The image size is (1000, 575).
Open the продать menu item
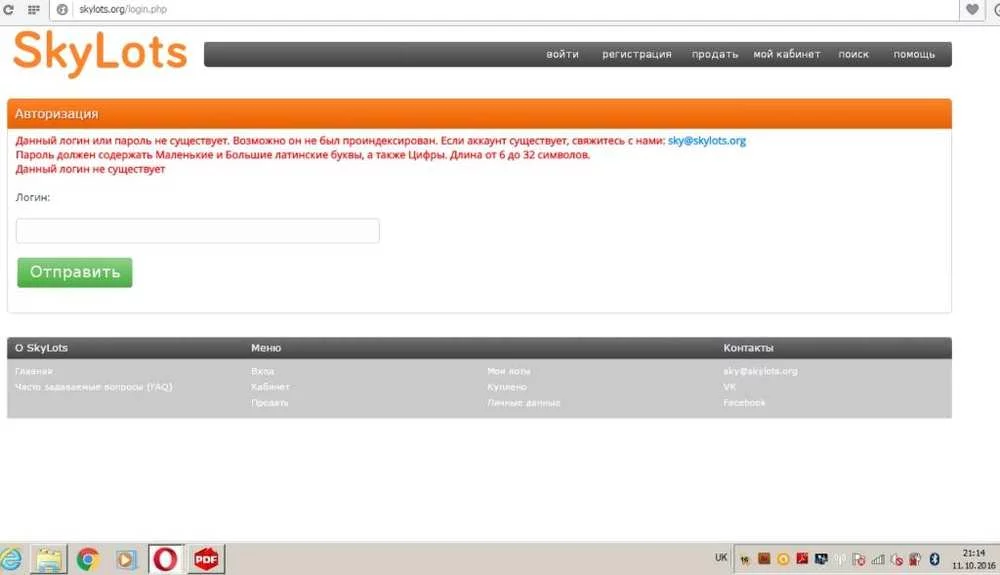(715, 54)
